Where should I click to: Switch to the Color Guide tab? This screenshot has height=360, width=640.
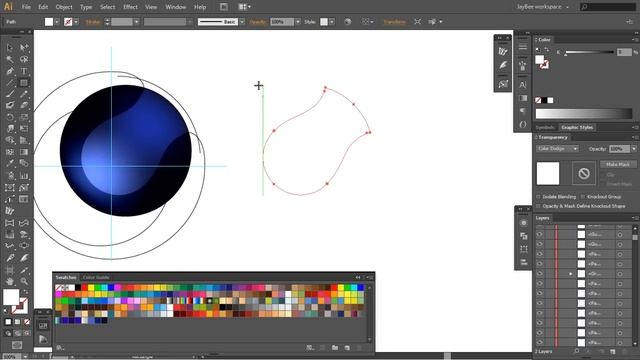click(x=96, y=278)
